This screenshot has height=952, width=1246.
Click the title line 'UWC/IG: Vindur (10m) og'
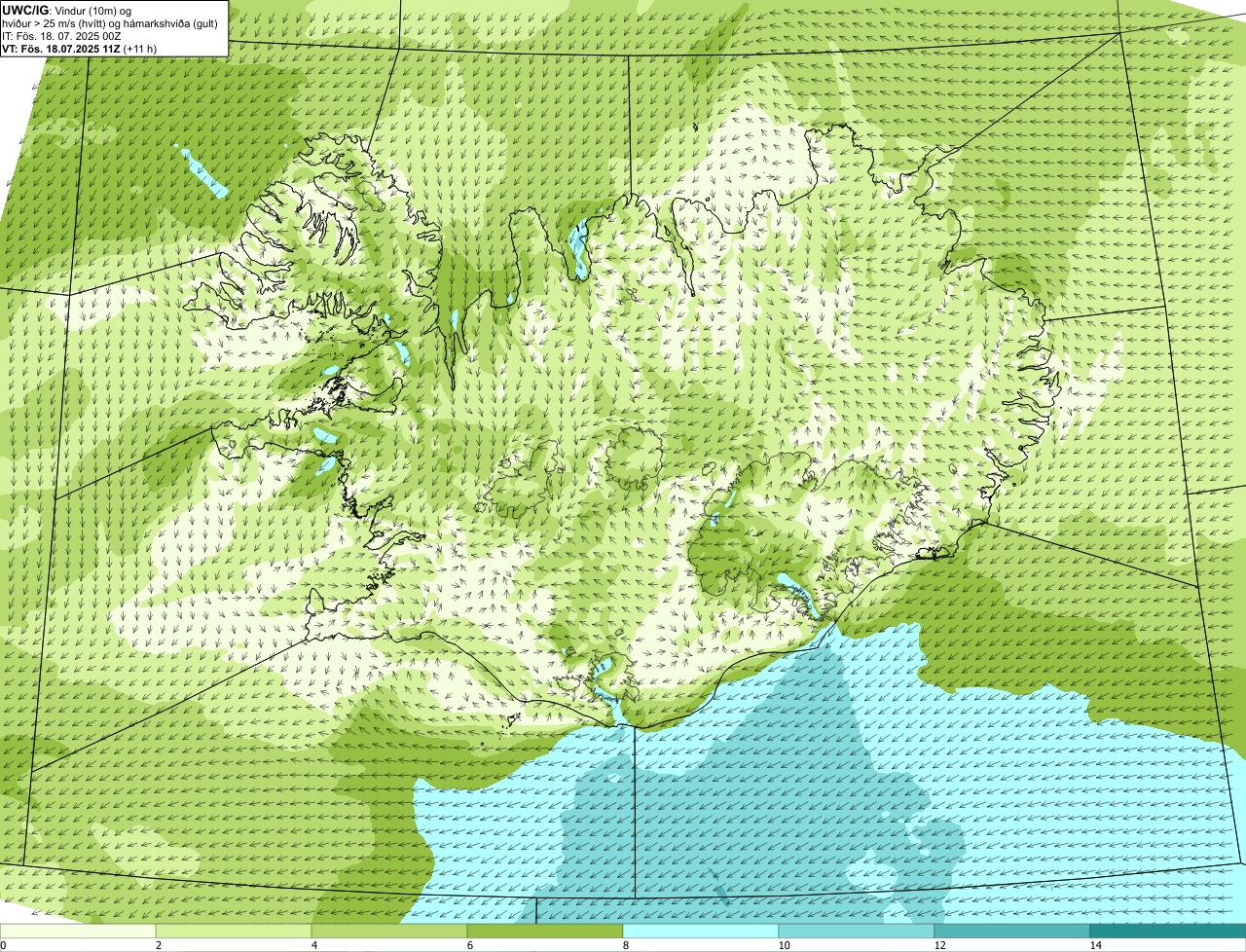[67, 11]
